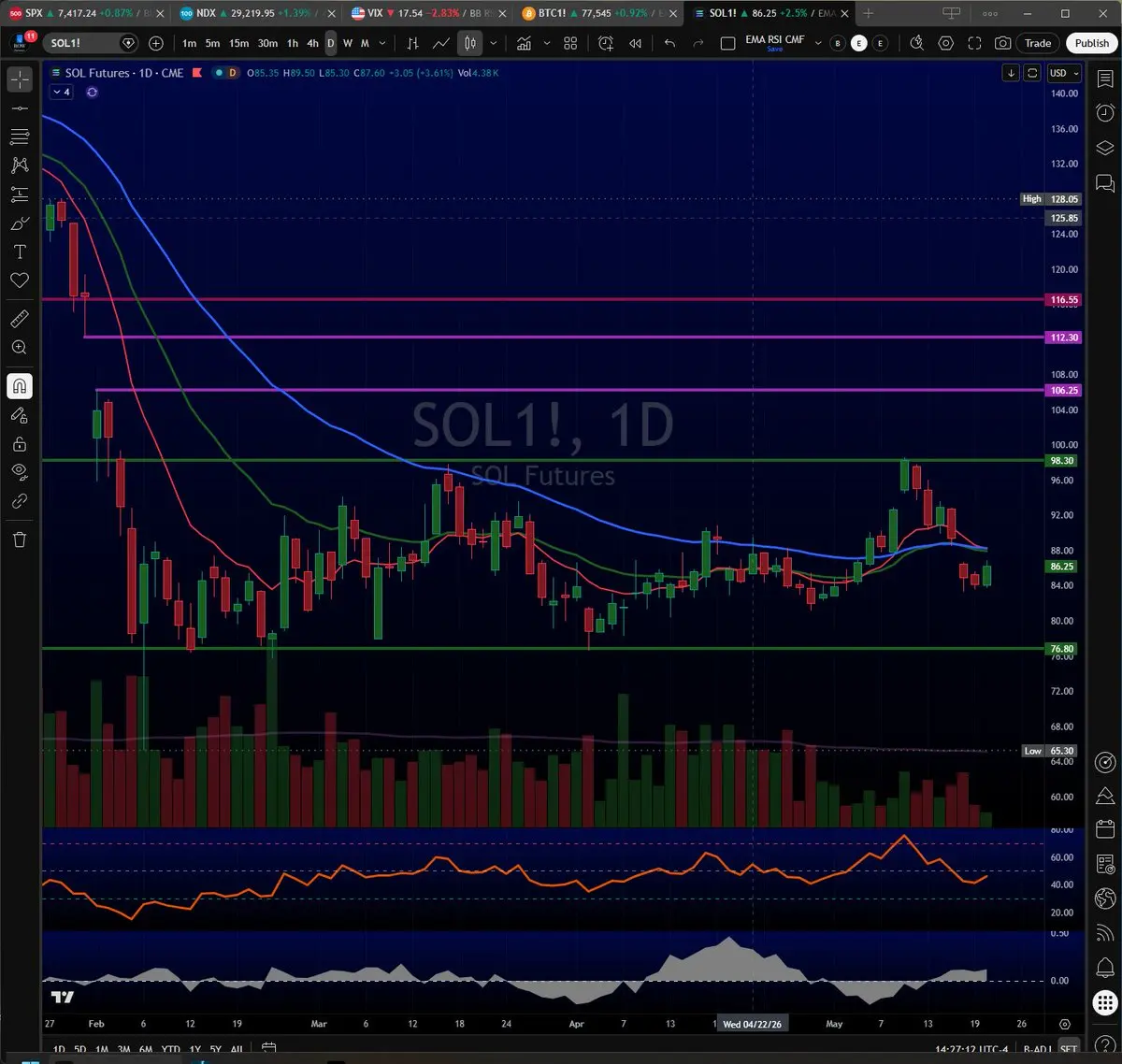Expand the favorite indicators dropdown arrow

click(x=547, y=43)
